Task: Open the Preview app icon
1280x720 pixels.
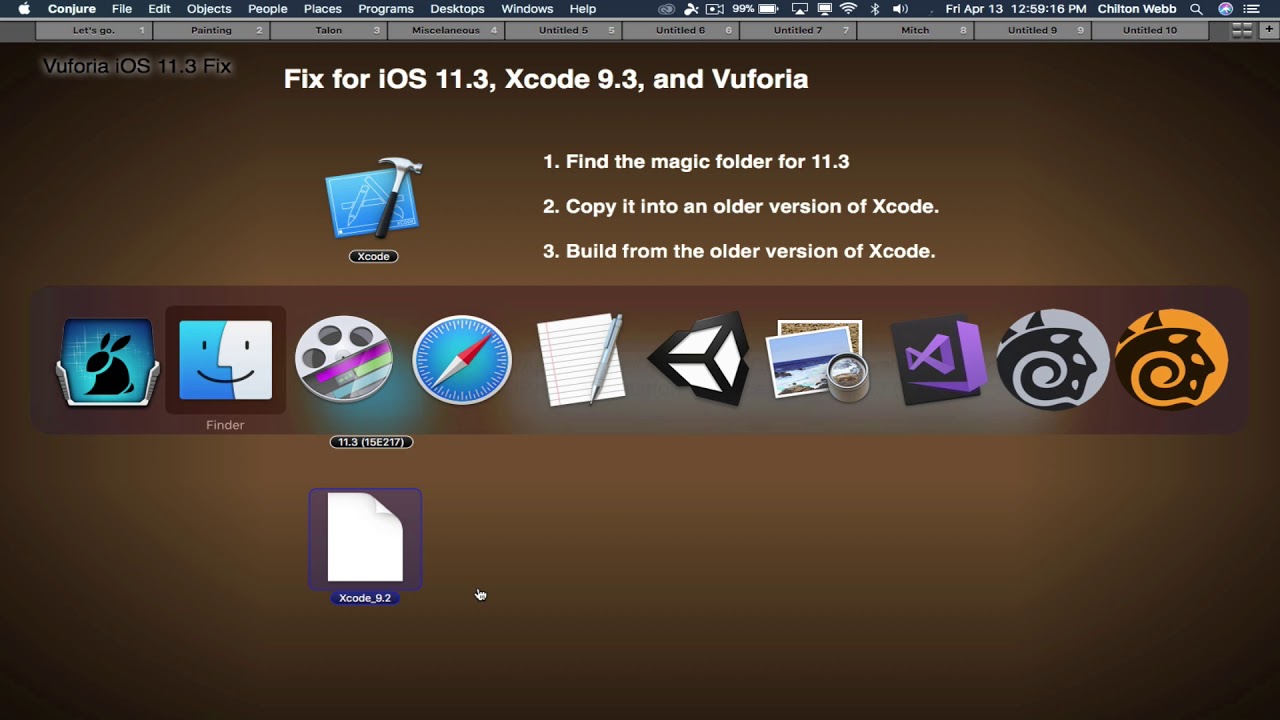Action: pos(818,360)
